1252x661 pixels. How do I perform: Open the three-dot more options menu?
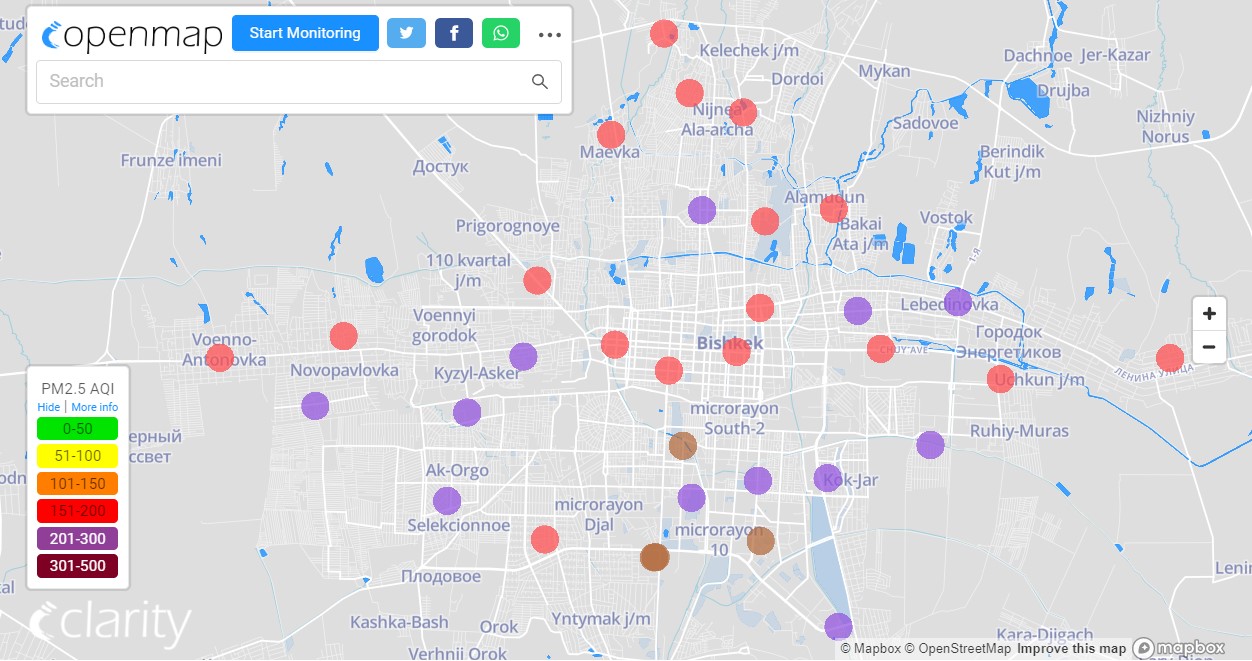549,34
